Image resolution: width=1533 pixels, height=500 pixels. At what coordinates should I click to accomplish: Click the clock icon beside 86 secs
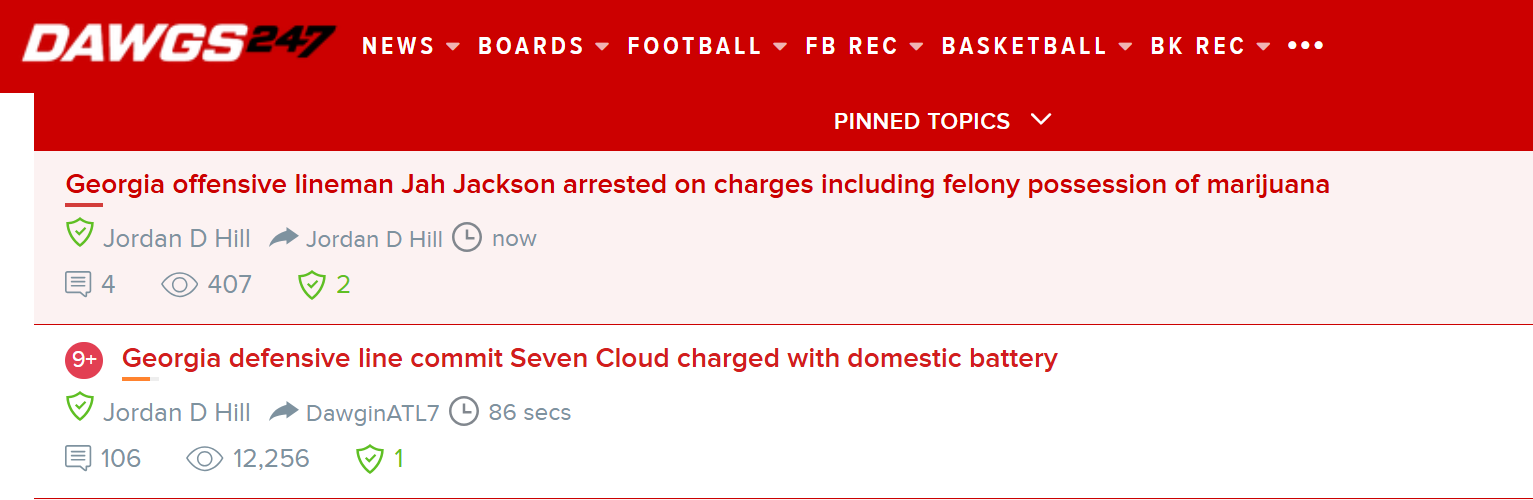click(464, 411)
